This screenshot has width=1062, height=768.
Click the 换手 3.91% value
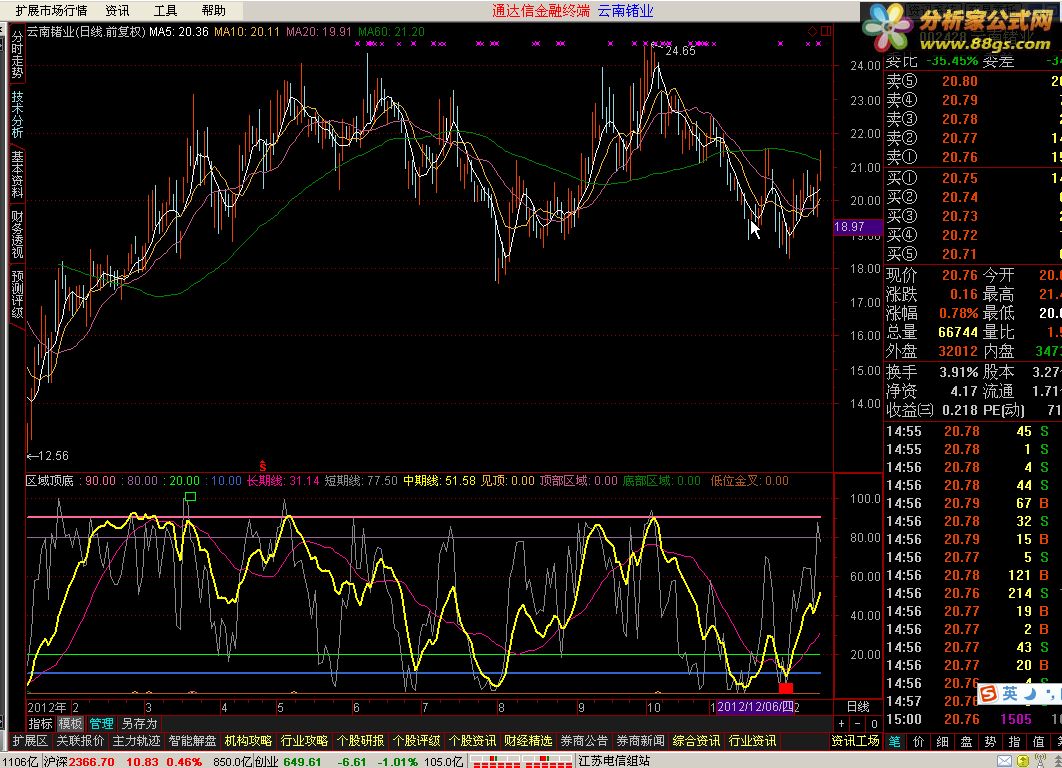click(958, 372)
